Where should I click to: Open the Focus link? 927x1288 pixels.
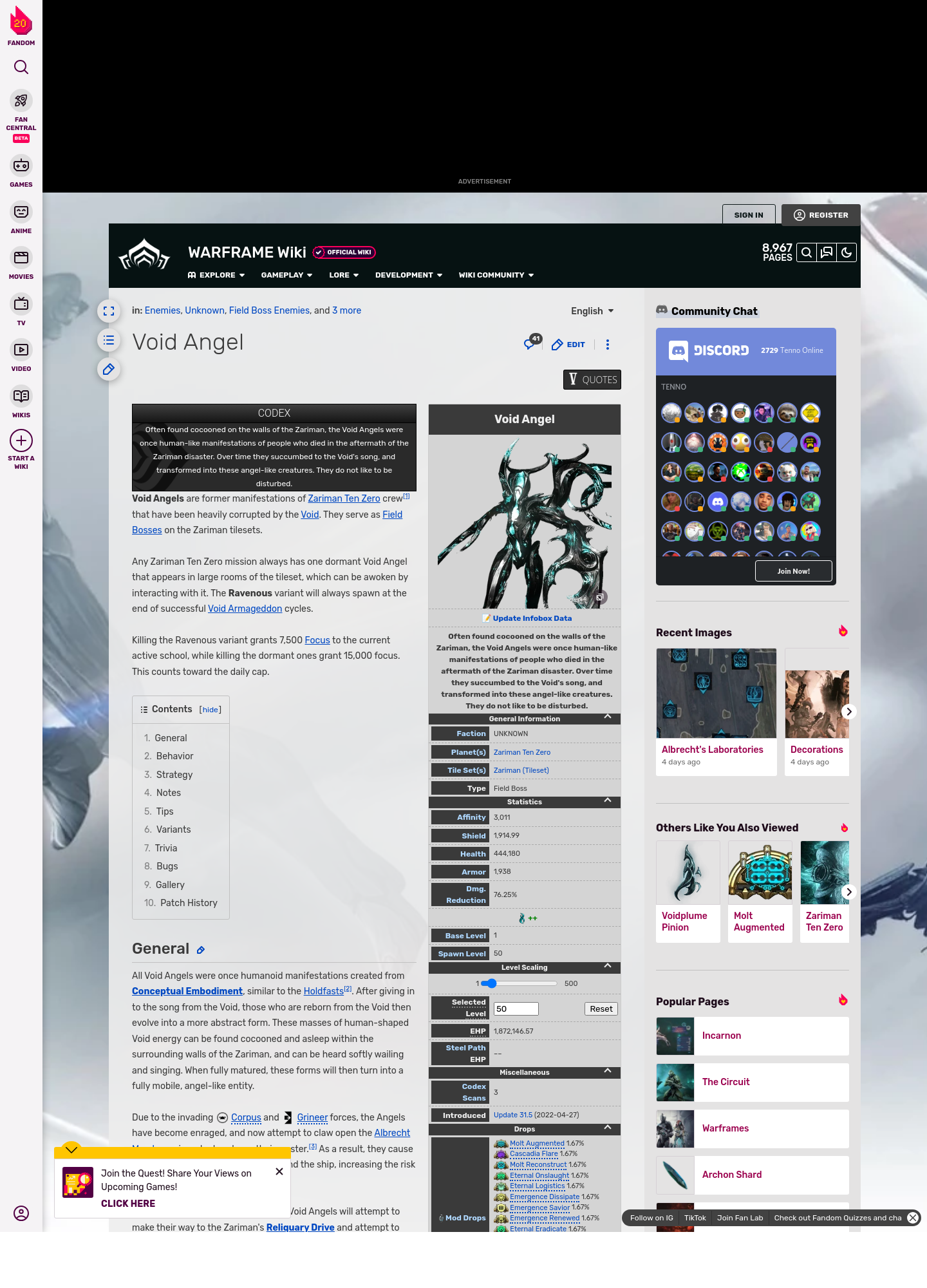pos(317,640)
